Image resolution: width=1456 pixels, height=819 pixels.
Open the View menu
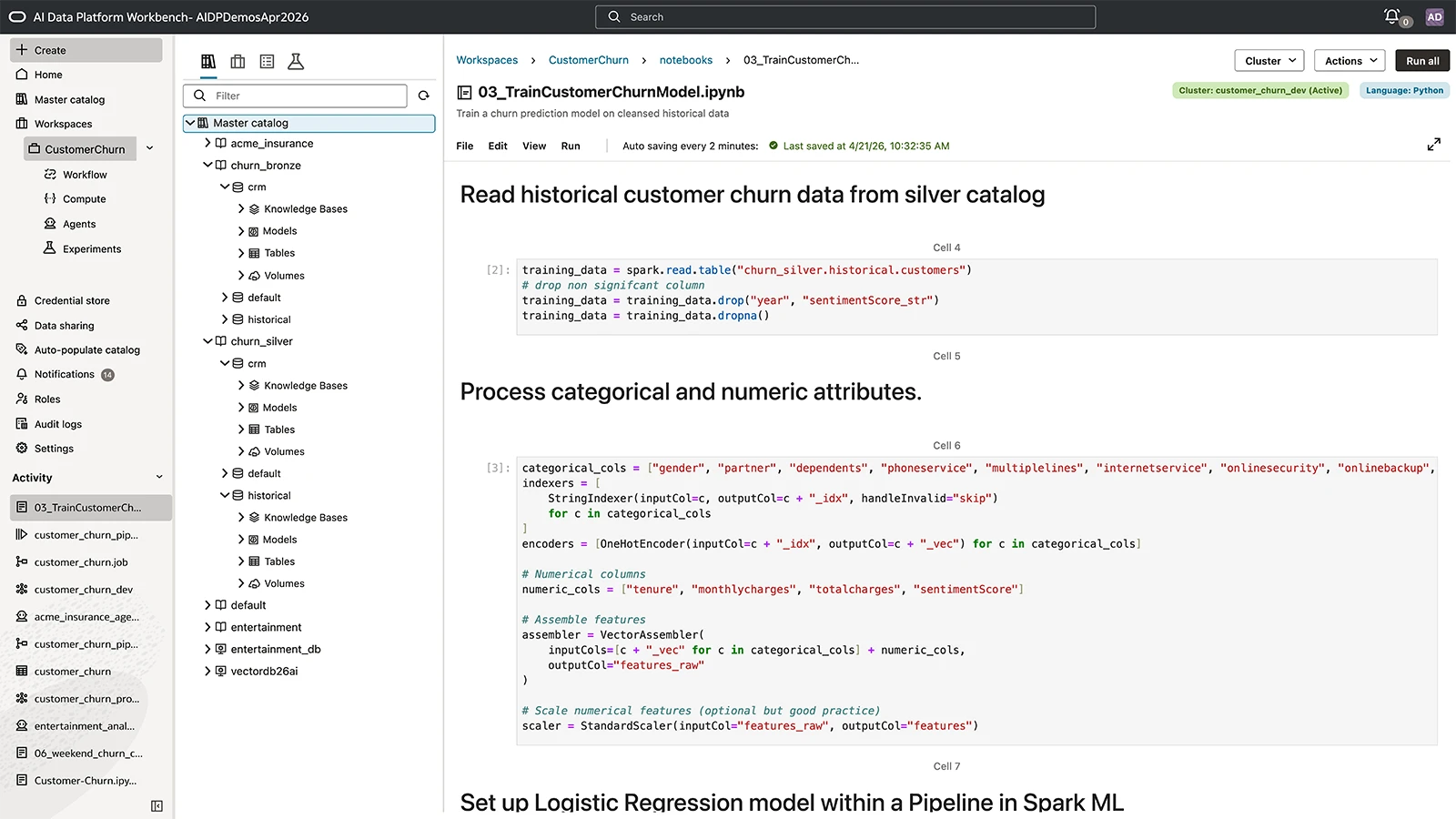point(534,146)
